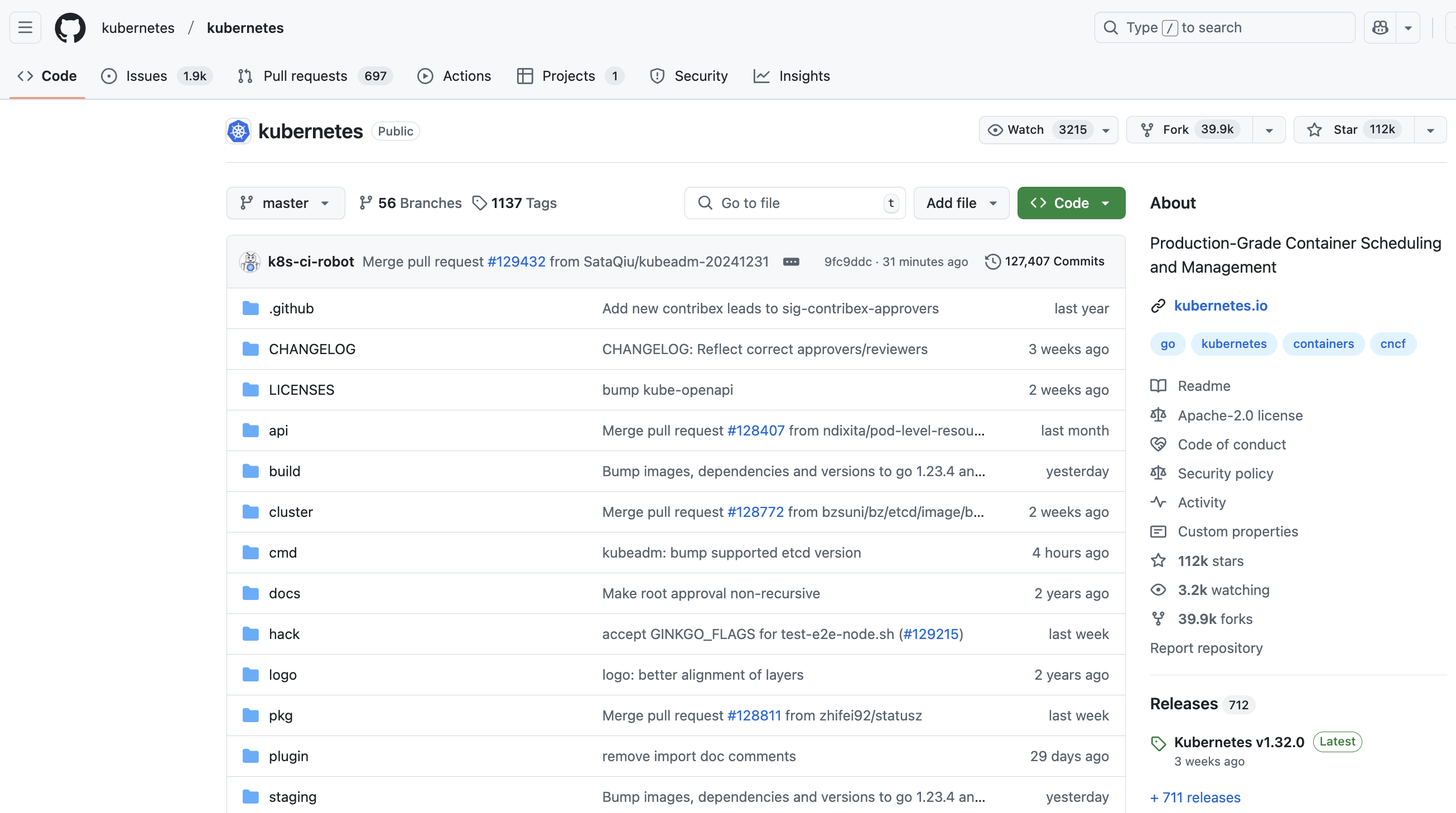Go to GitHub home via Octocat logo
The width and height of the screenshot is (1456, 813).
(x=70, y=27)
